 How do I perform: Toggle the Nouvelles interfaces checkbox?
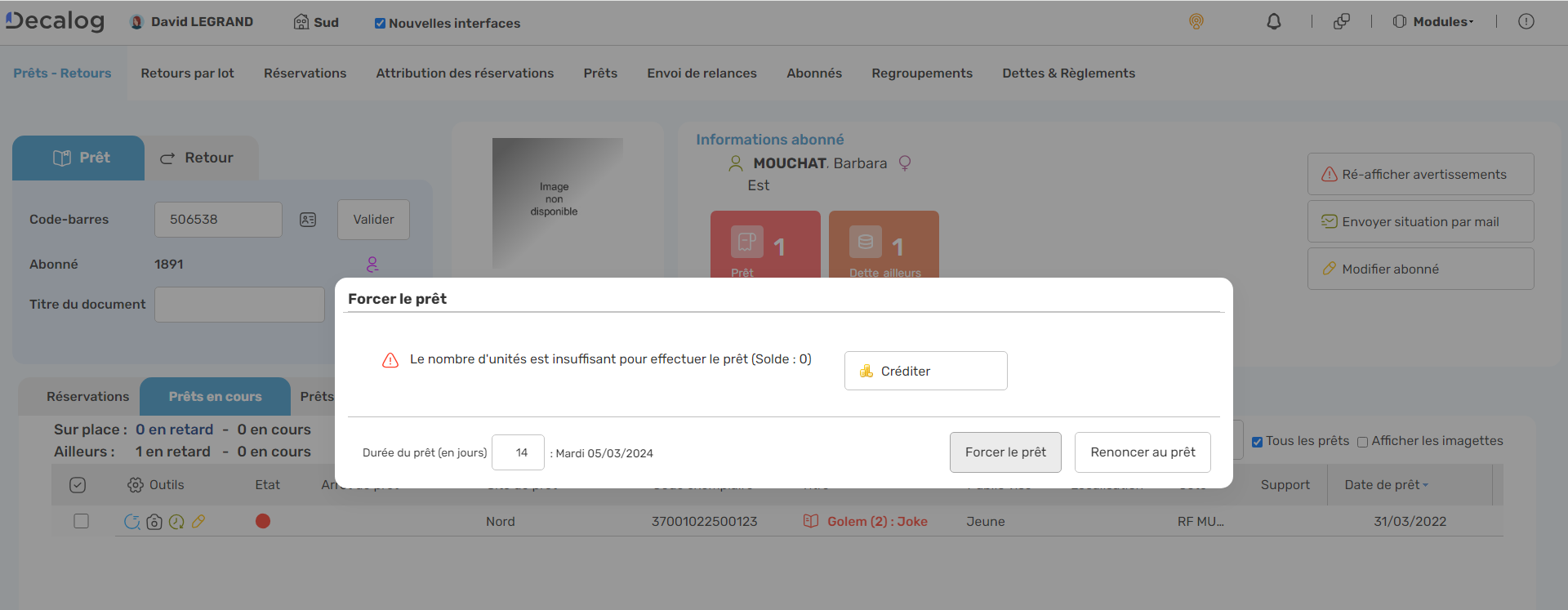pos(380,24)
